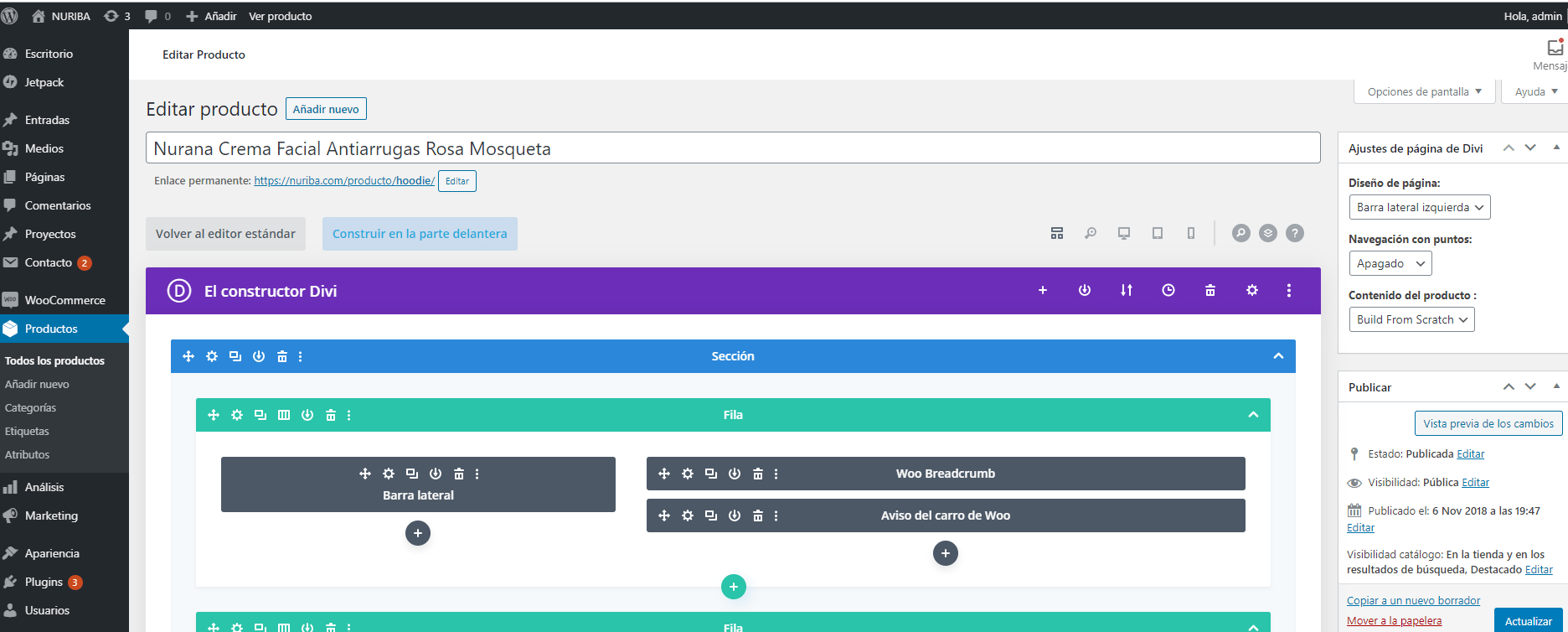1568x632 pixels.
Task: Toggle Woo Breadcrumb power icon
Action: (735, 474)
